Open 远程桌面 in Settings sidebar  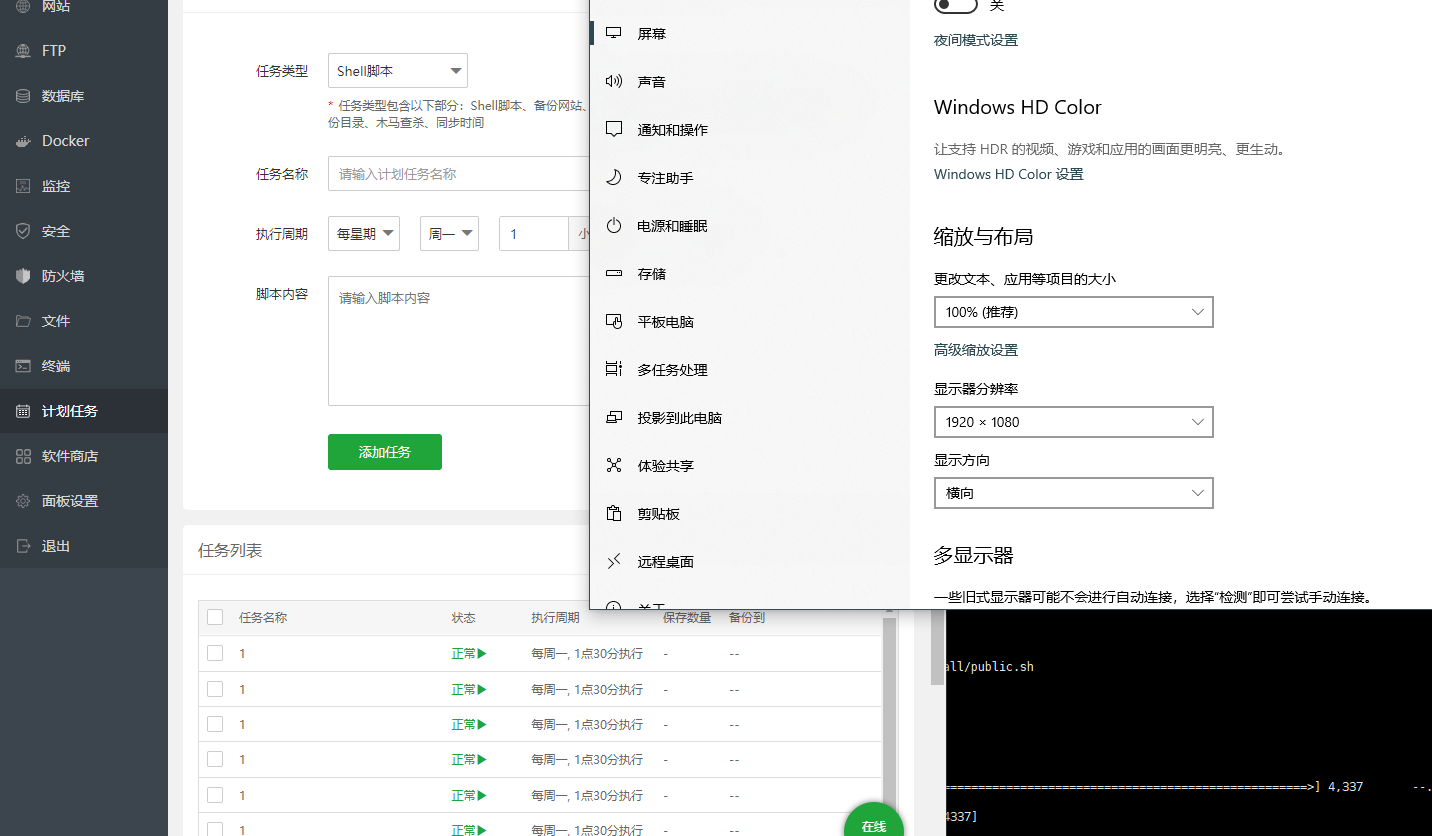[665, 562]
